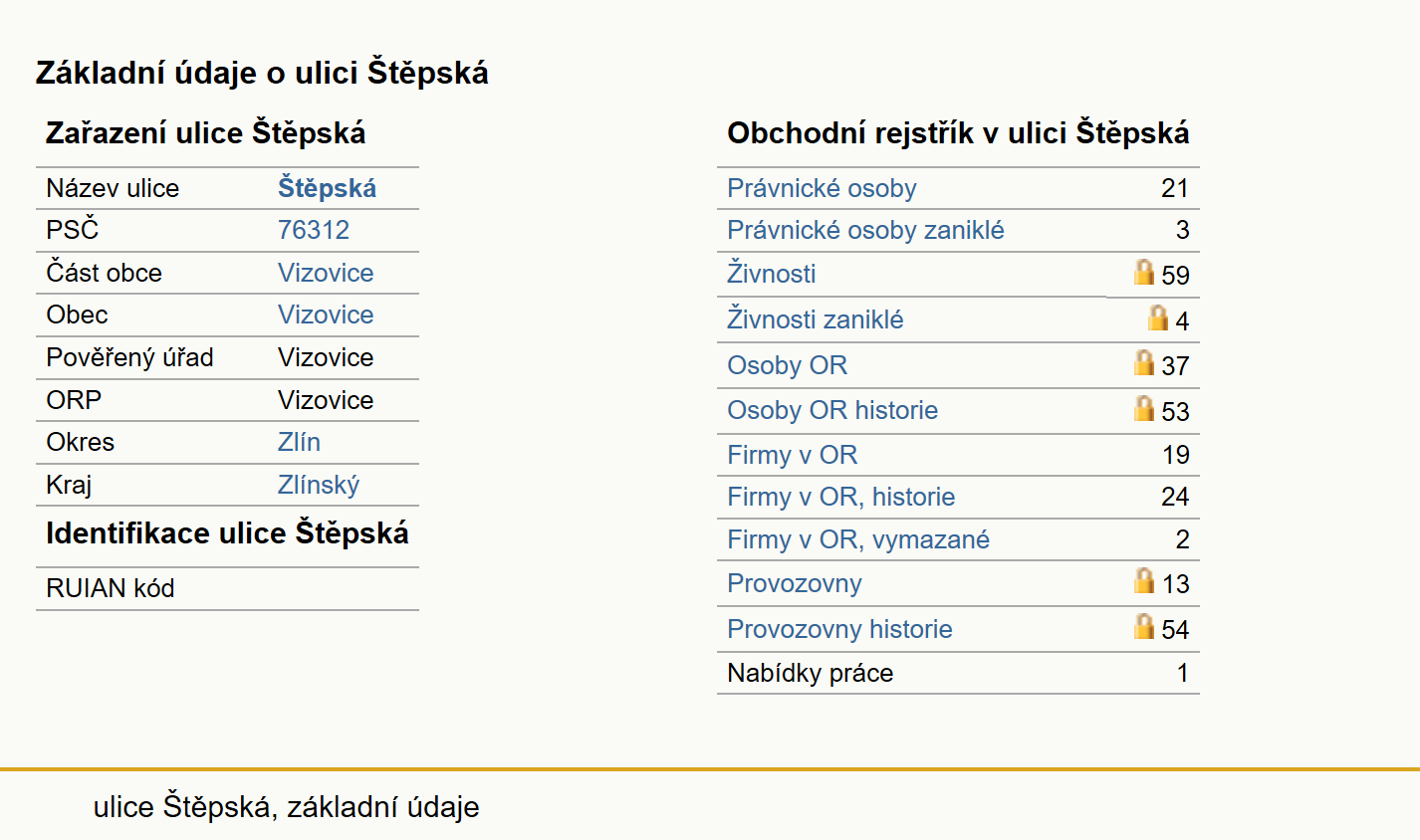The height and width of the screenshot is (840, 1420).
Task: Go to the Živnosti link
Action: pyautogui.click(x=772, y=274)
